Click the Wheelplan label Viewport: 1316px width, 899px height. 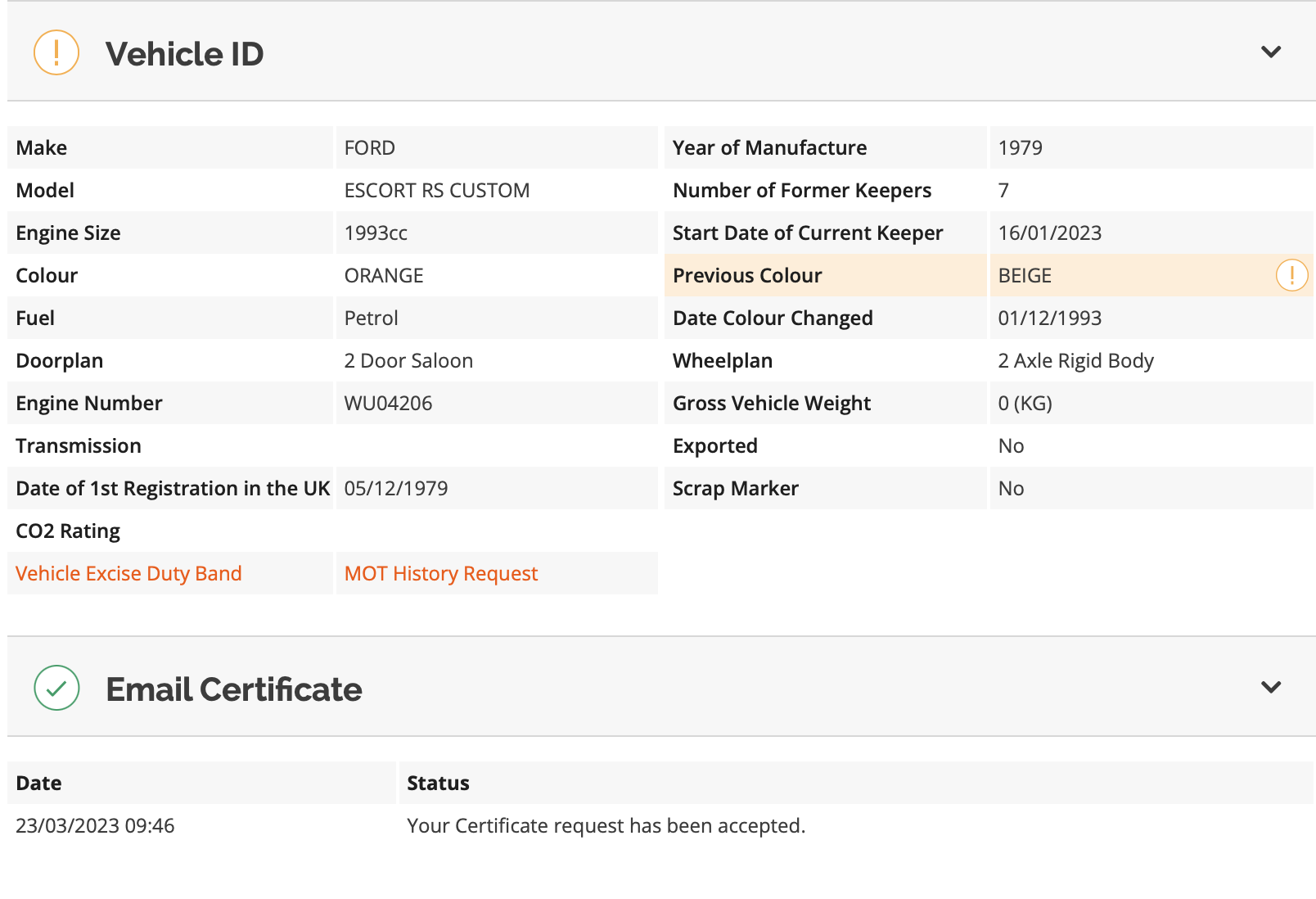click(723, 360)
